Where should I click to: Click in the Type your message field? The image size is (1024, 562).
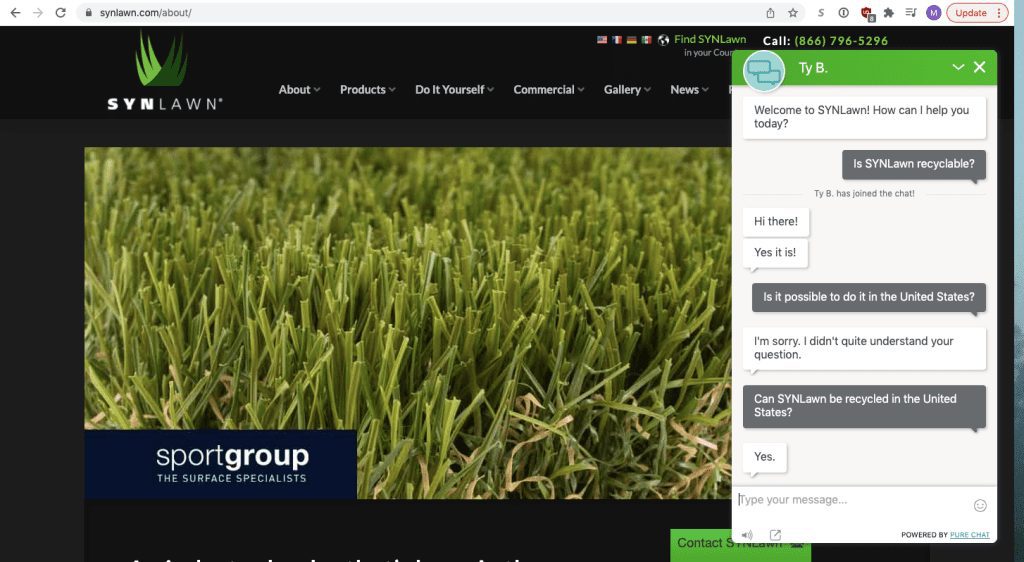pyautogui.click(x=852, y=500)
